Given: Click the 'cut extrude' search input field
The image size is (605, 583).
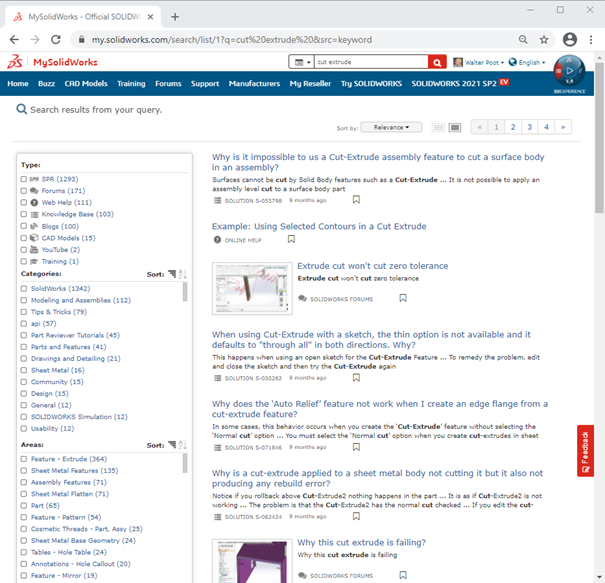Looking at the screenshot, I should (371, 62).
